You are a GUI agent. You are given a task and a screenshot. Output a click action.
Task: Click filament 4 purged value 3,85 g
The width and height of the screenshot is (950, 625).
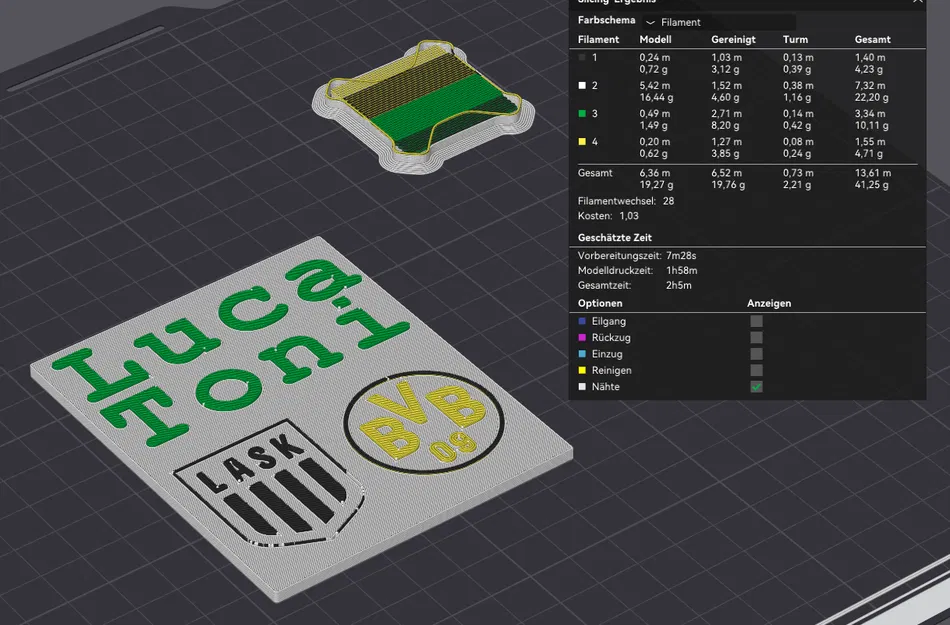tap(725, 153)
